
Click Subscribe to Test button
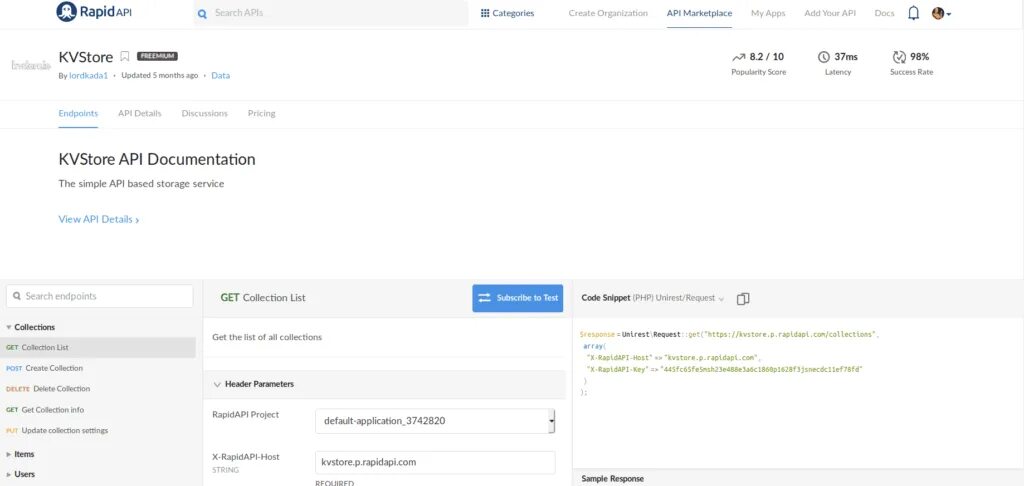pyautogui.click(x=518, y=298)
